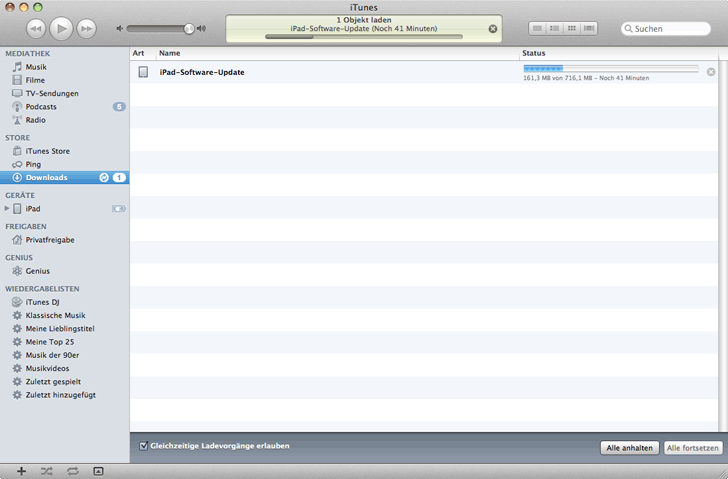Screen dimensions: 728x479
Task: Click the Podcasts badge showing 5
Action: click(119, 107)
